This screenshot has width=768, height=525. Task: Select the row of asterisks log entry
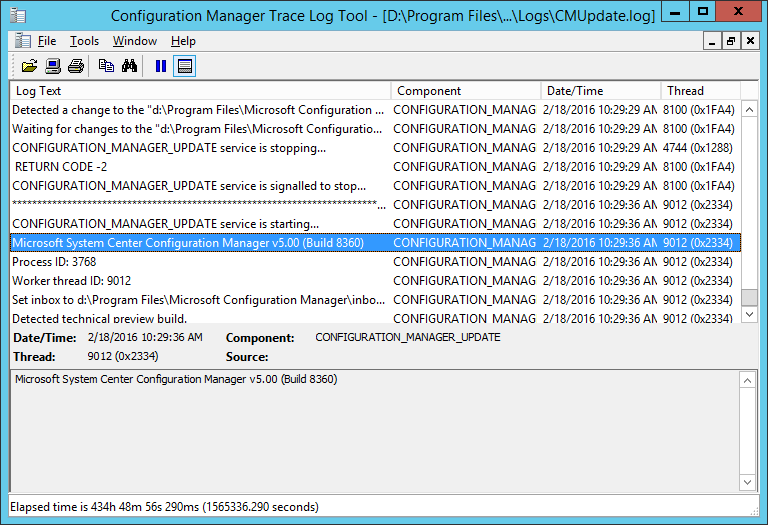pyautogui.click(x=376, y=205)
